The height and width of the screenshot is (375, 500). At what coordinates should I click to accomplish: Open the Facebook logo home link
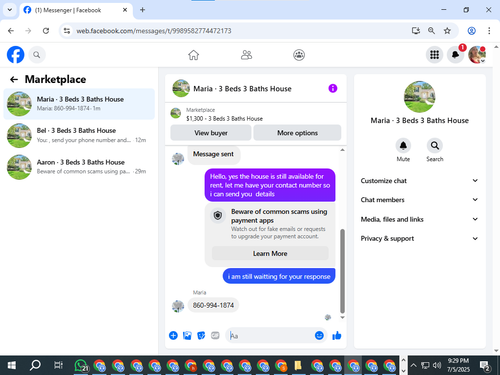[x=15, y=55]
